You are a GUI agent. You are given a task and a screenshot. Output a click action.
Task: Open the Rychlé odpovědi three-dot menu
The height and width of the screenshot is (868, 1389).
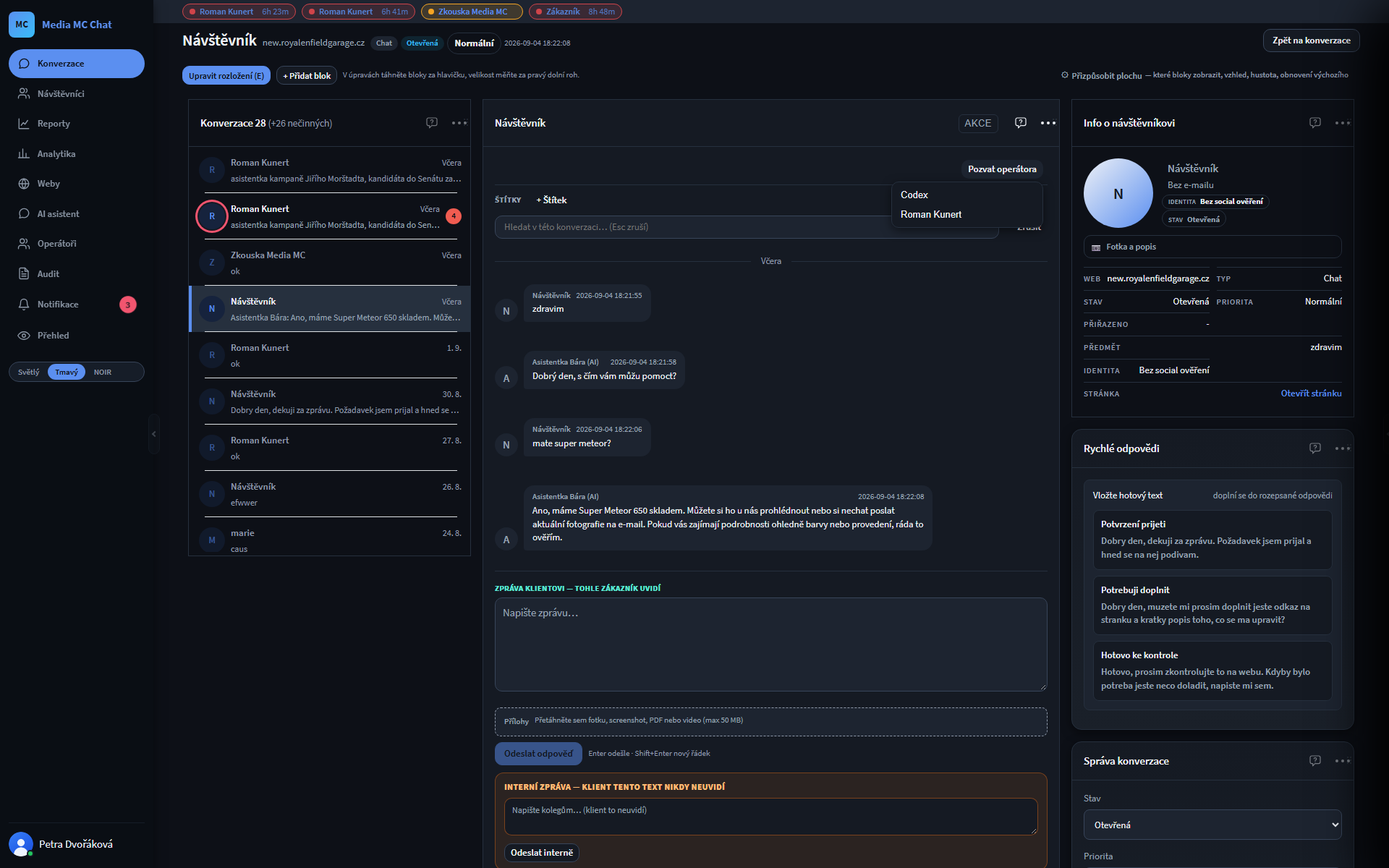[x=1343, y=448]
